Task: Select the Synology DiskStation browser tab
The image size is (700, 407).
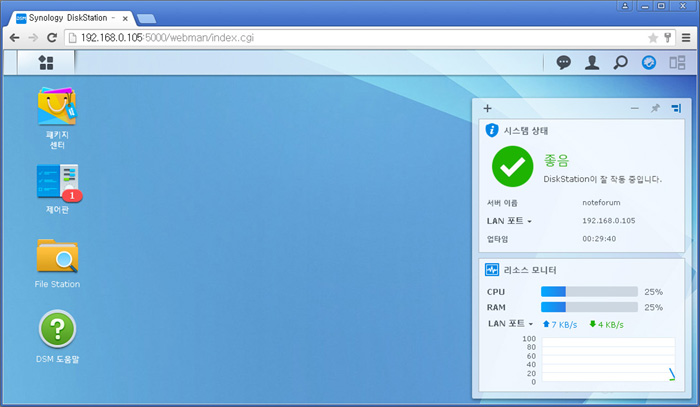Action: tap(71, 18)
